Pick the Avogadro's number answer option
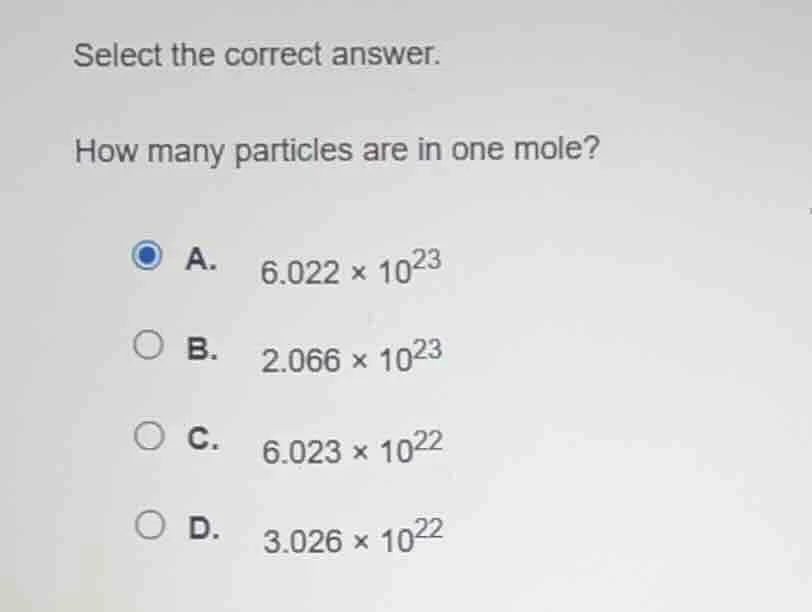This screenshot has width=812, height=612. tap(351, 270)
